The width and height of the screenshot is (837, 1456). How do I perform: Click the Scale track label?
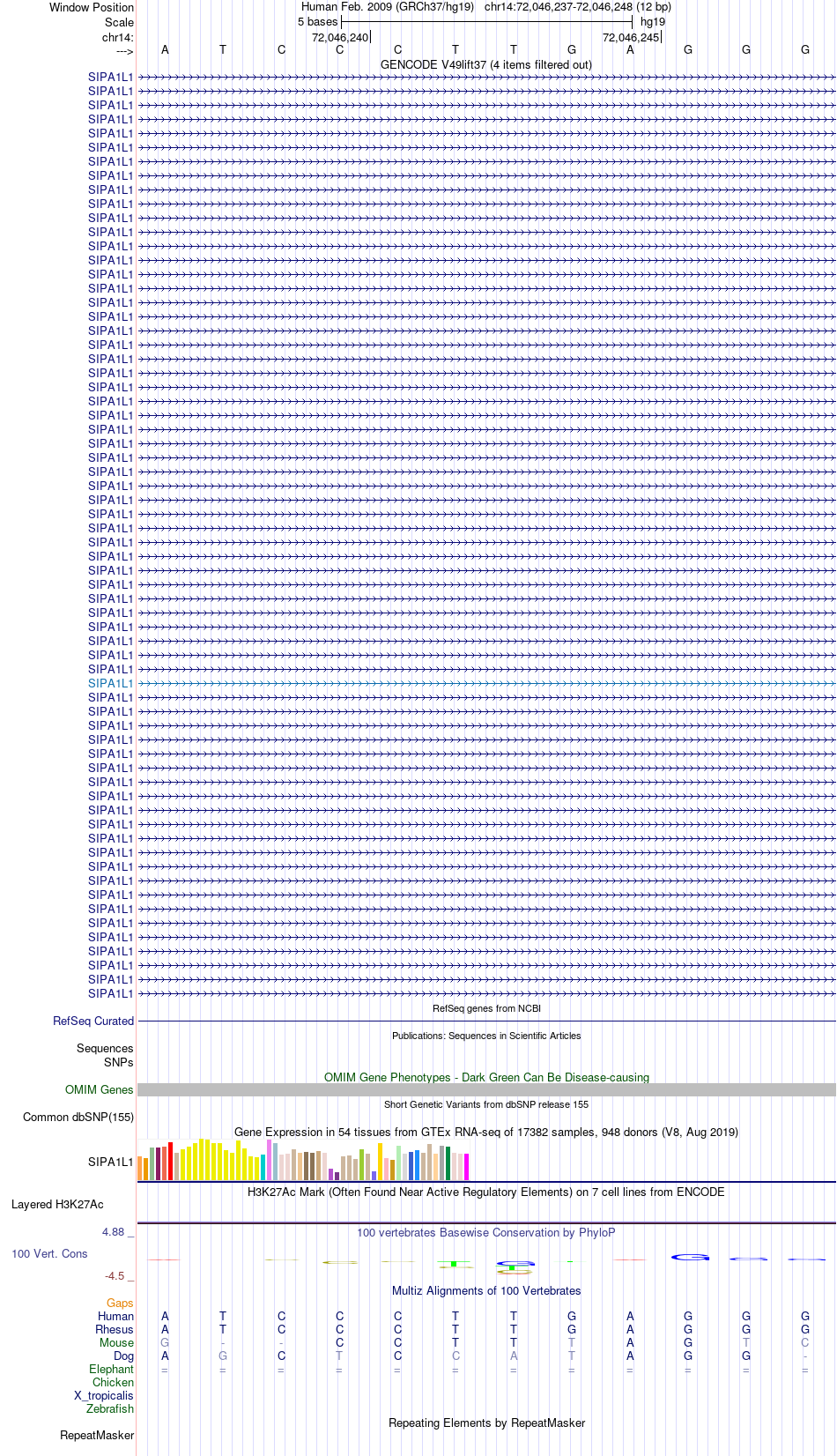click(x=119, y=22)
